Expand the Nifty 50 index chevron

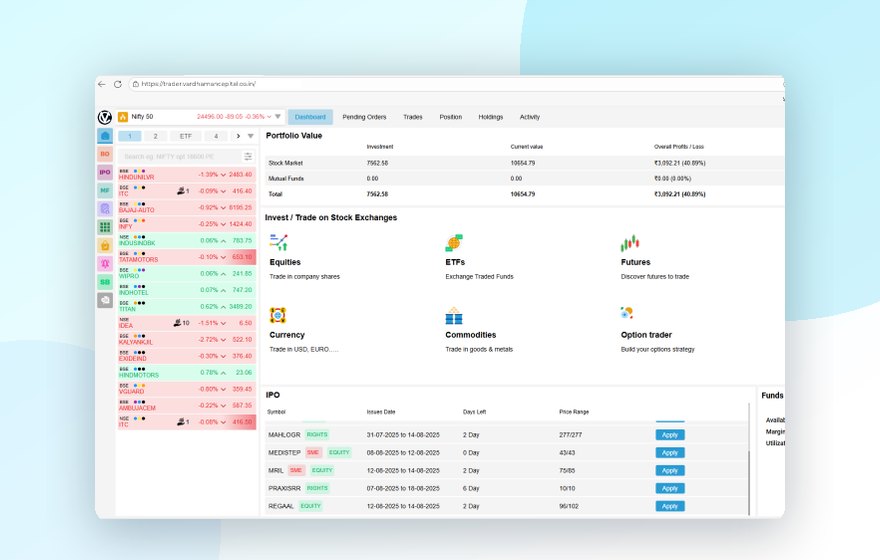click(269, 117)
